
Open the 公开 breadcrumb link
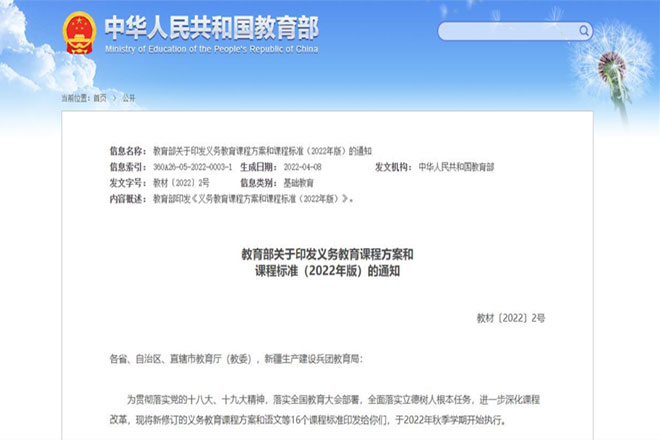129,98
